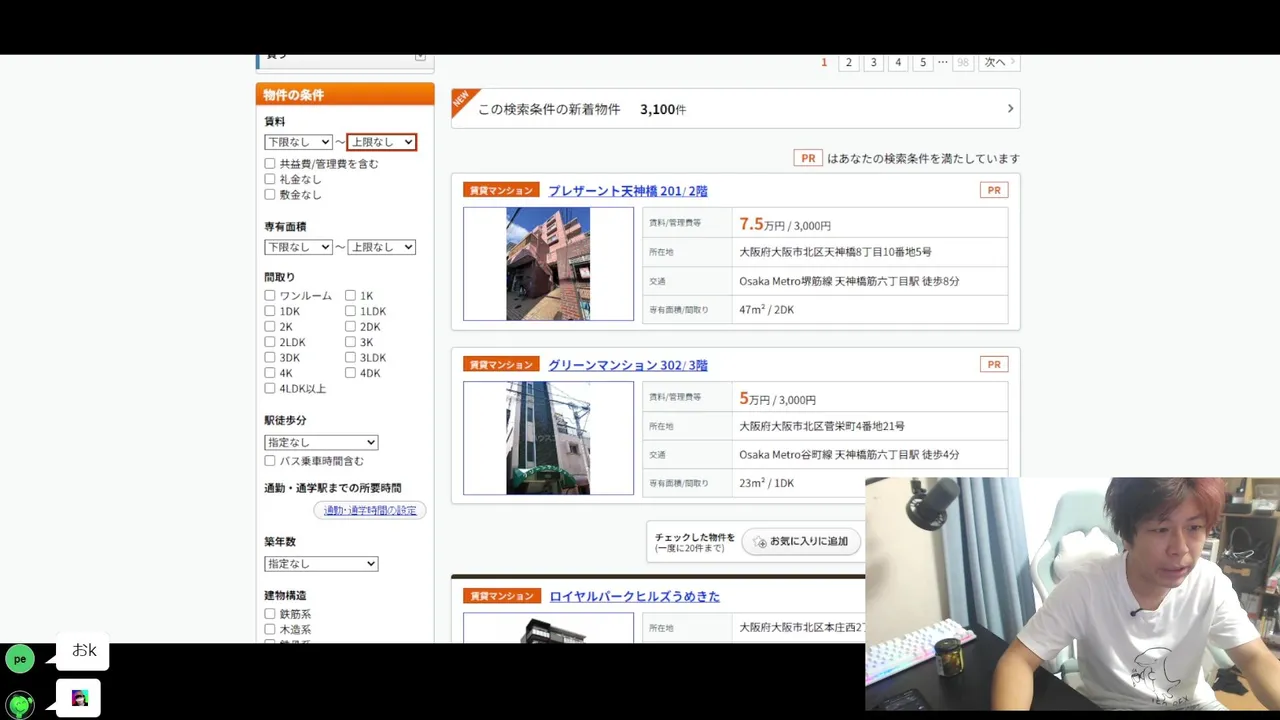Click ロイヤルパークヒルズうめきた building photo
Image resolution: width=1280 pixels, height=720 pixels.
[x=548, y=628]
